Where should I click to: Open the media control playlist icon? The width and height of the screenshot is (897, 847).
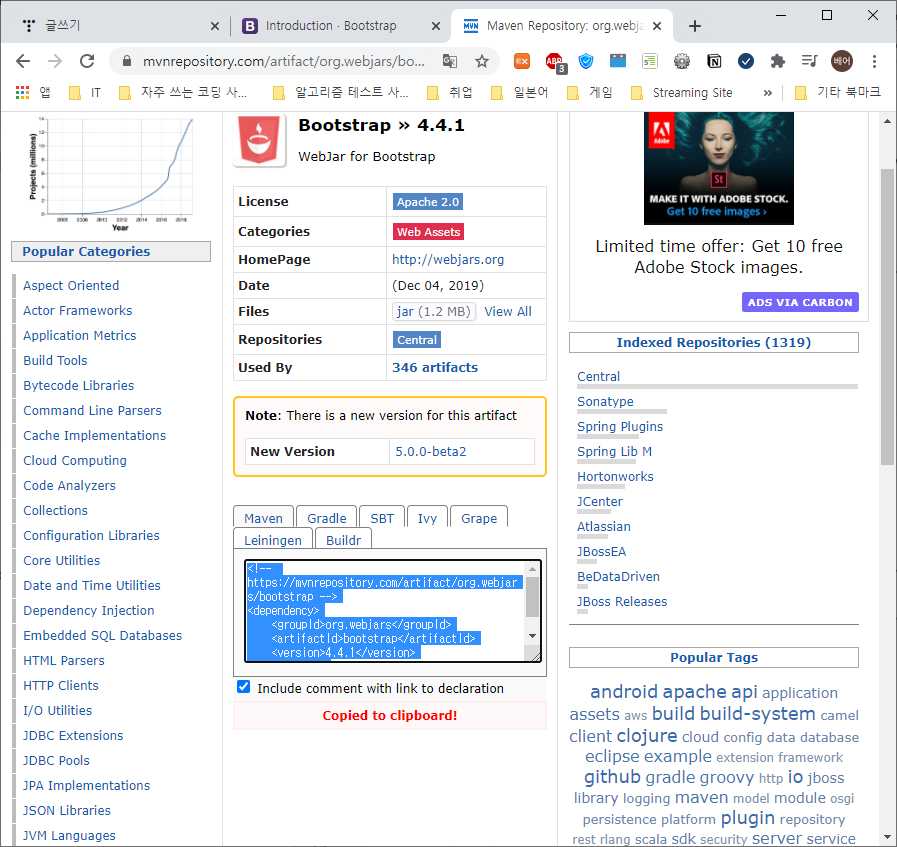pos(809,61)
